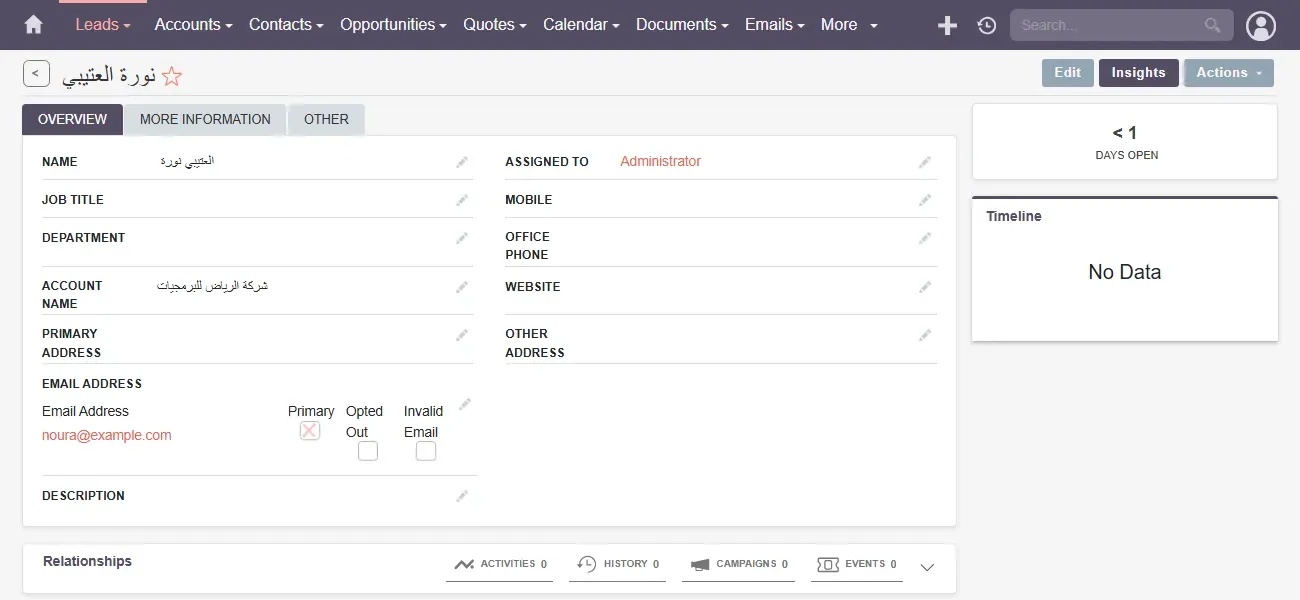Edit the Job Title field pencil
Viewport: 1300px width, 600px height.
pyautogui.click(x=462, y=200)
